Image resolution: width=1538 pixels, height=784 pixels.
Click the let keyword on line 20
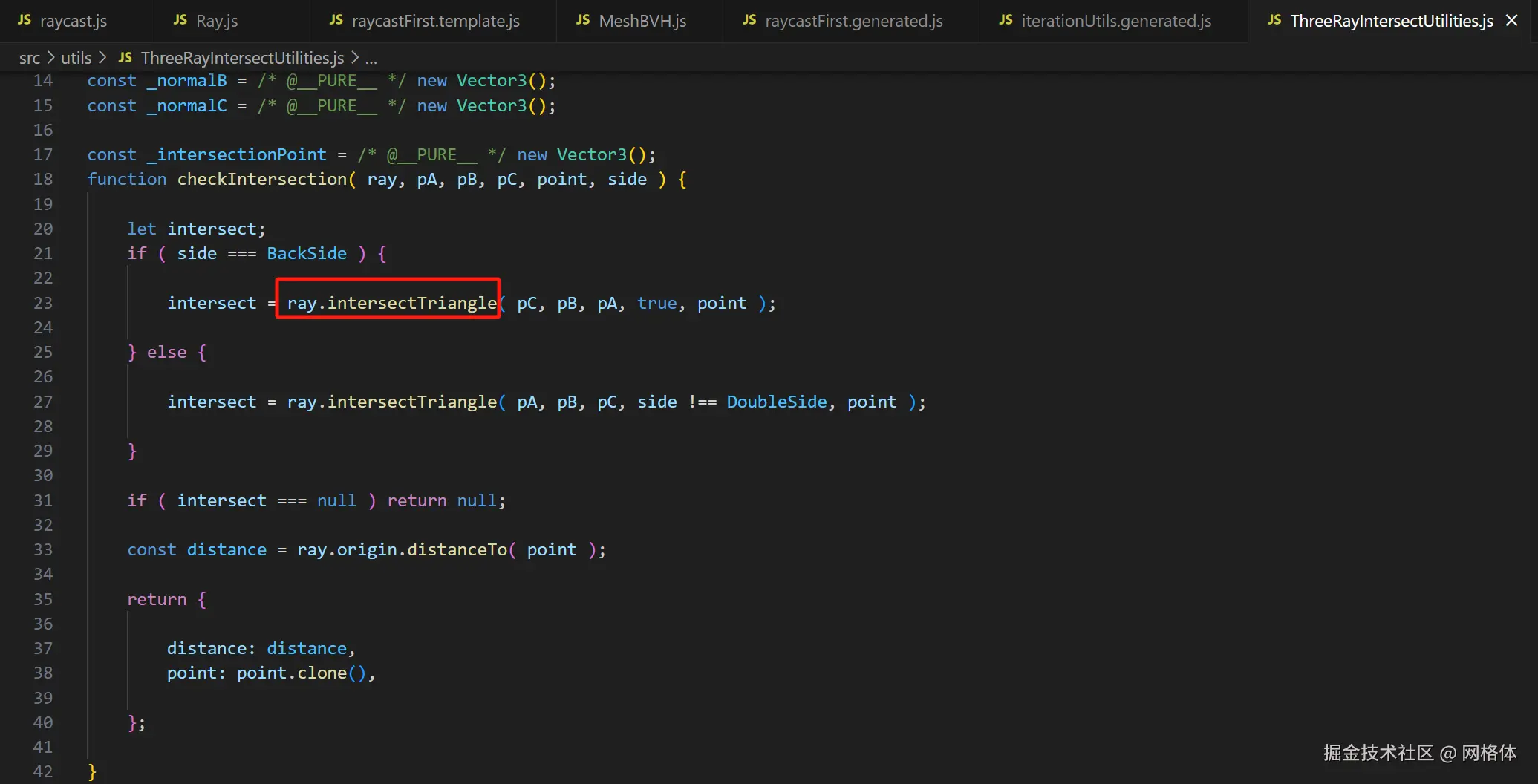pos(142,229)
